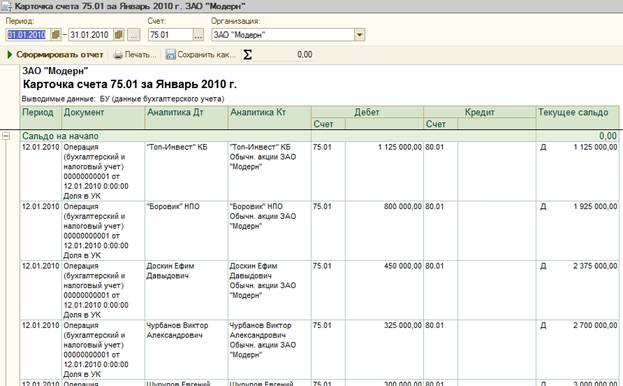Open calendar picker for end date 31.01.2010
Image resolution: width=623 pixels, height=386 pixels.
click(118, 35)
